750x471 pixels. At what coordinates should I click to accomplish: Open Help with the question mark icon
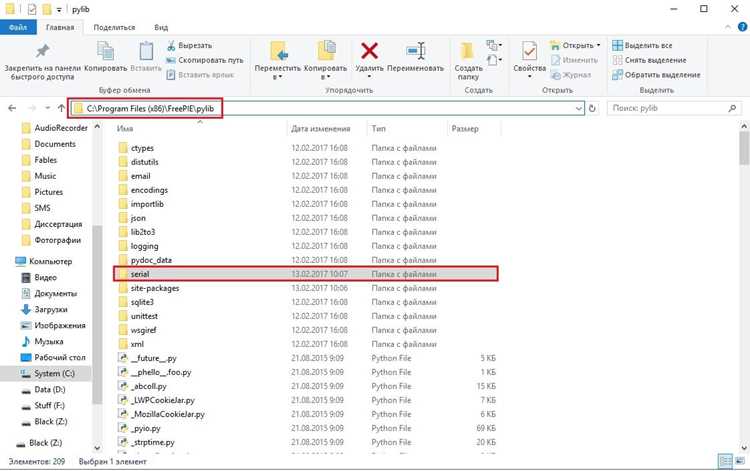[742, 27]
